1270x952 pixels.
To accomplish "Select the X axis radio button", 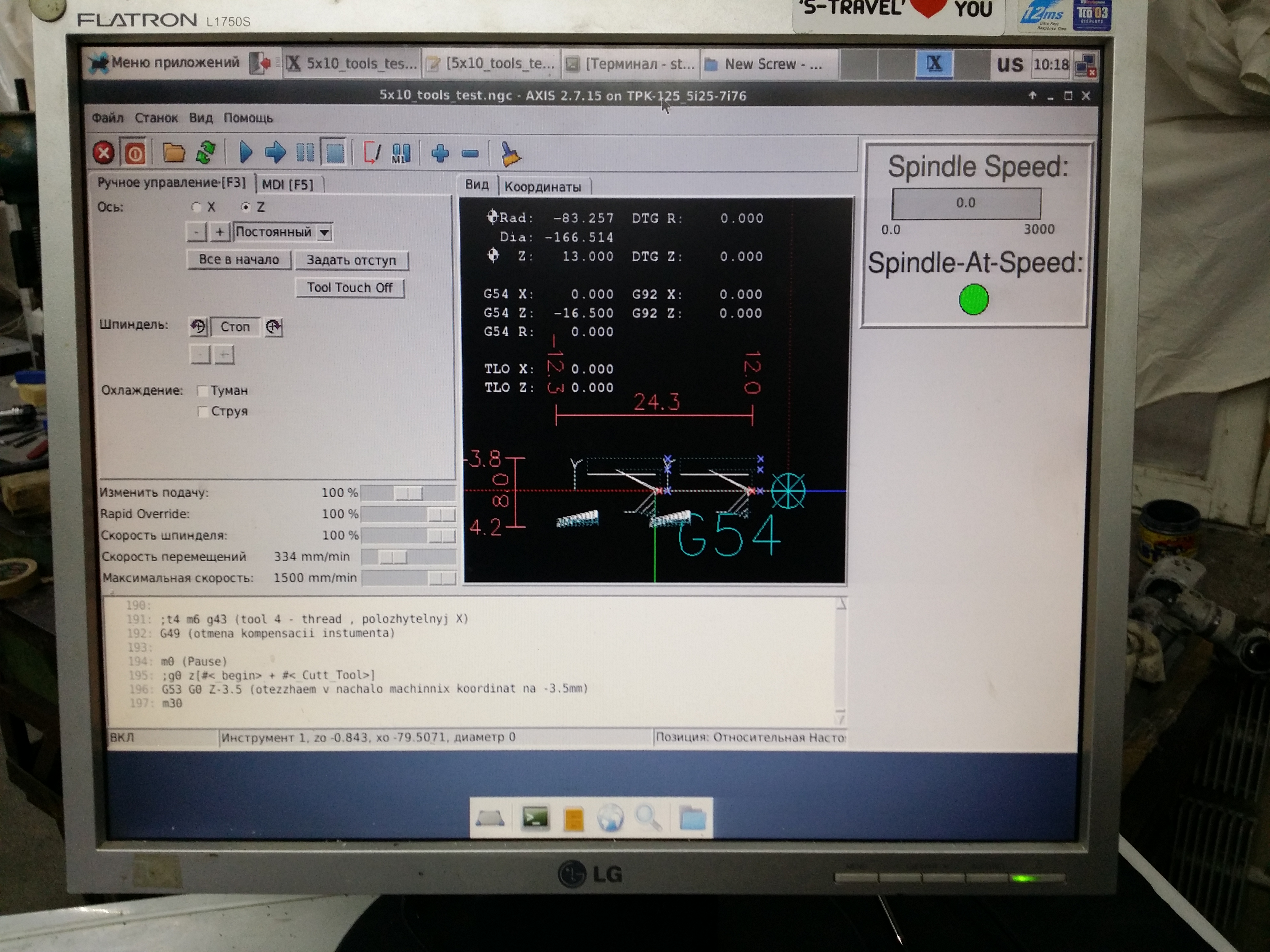I will 196,207.
